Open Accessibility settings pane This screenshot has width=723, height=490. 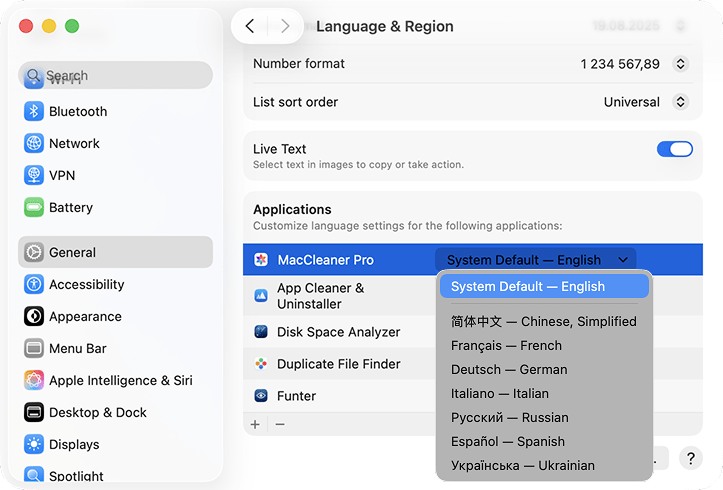coord(115,284)
